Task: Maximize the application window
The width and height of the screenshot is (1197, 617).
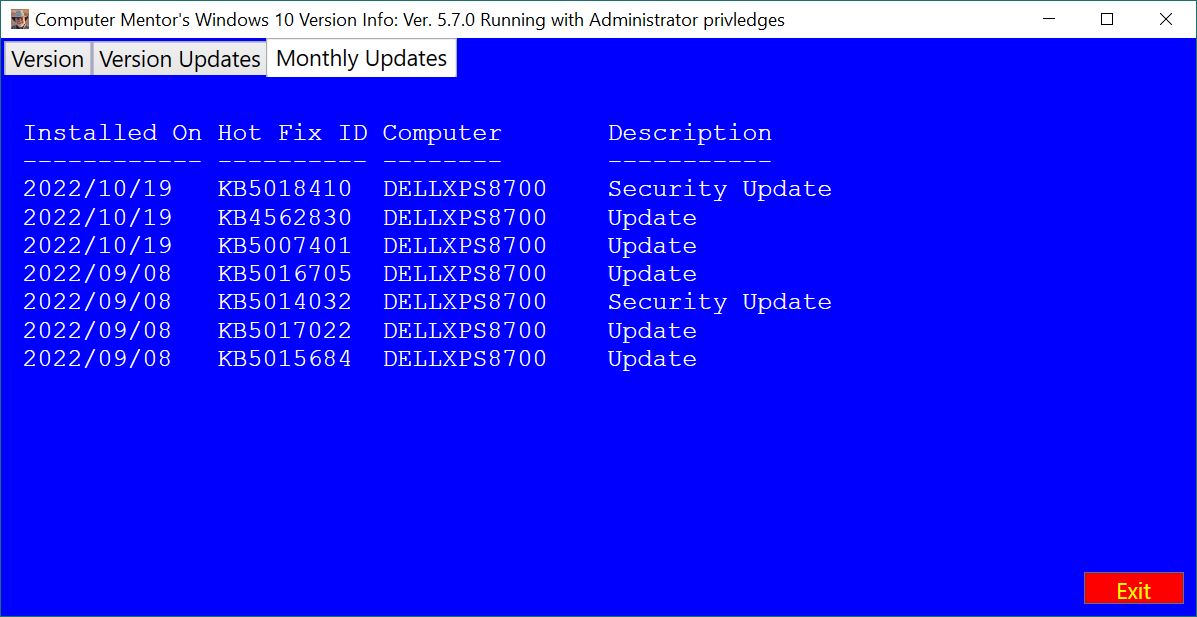Action: (x=1107, y=19)
